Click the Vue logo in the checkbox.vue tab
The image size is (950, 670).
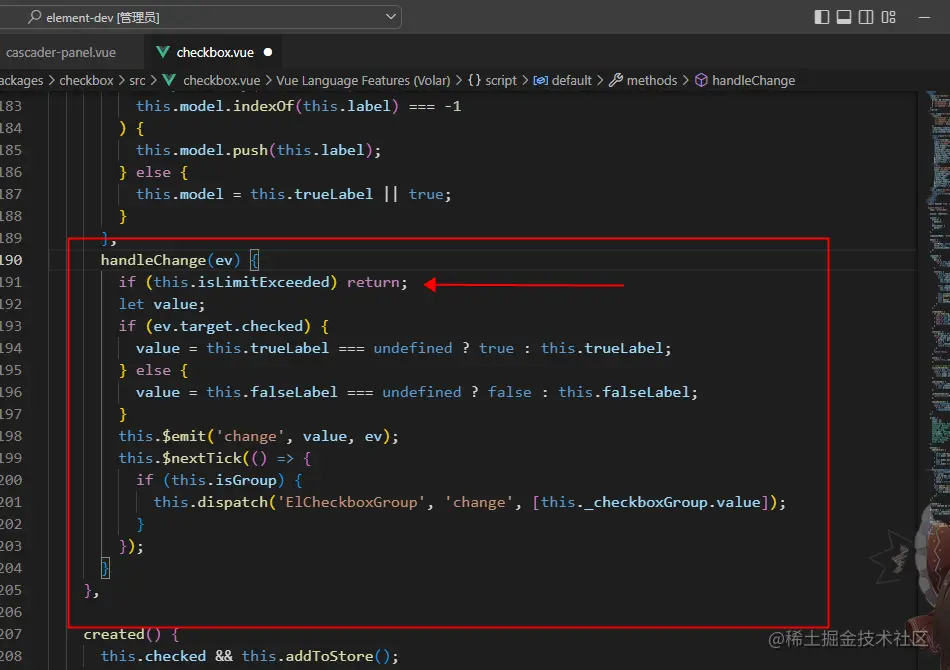(x=163, y=52)
